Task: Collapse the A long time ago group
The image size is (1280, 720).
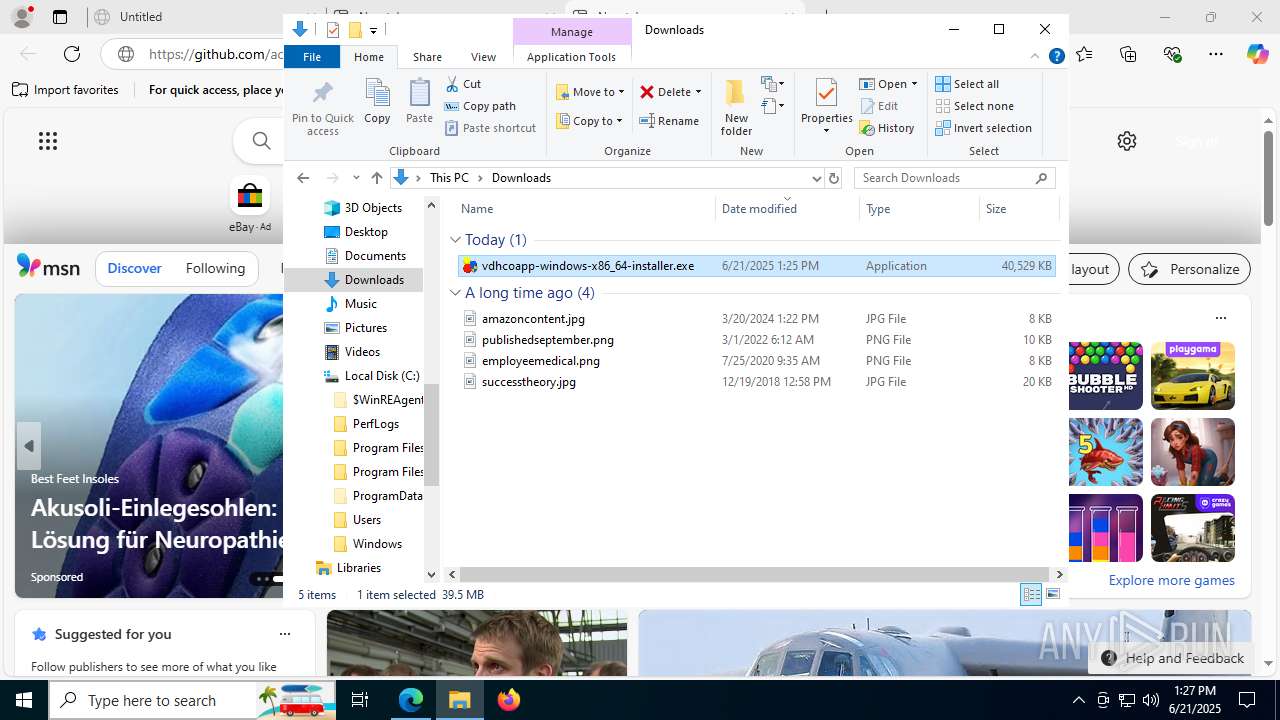Action: 455,293
